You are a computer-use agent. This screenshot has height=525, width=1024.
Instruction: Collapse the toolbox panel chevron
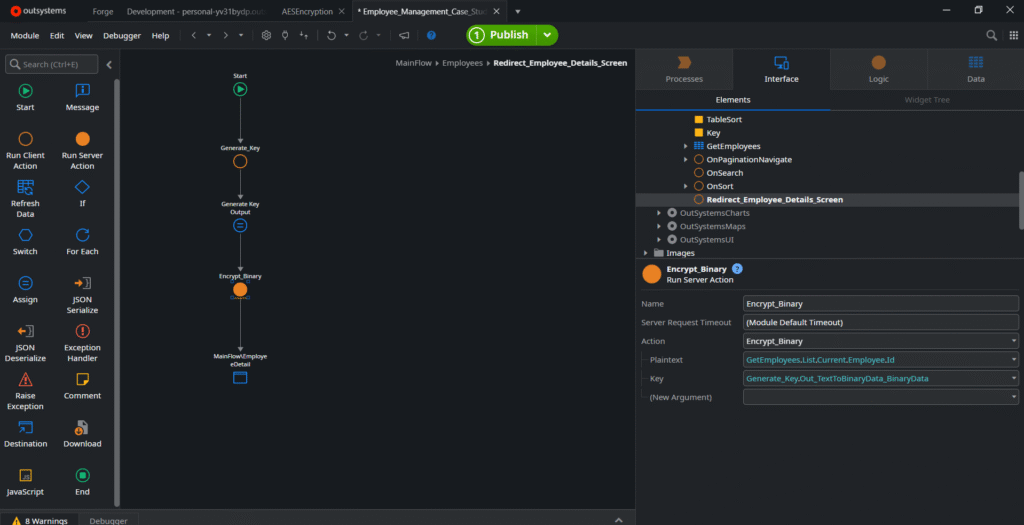(109, 65)
